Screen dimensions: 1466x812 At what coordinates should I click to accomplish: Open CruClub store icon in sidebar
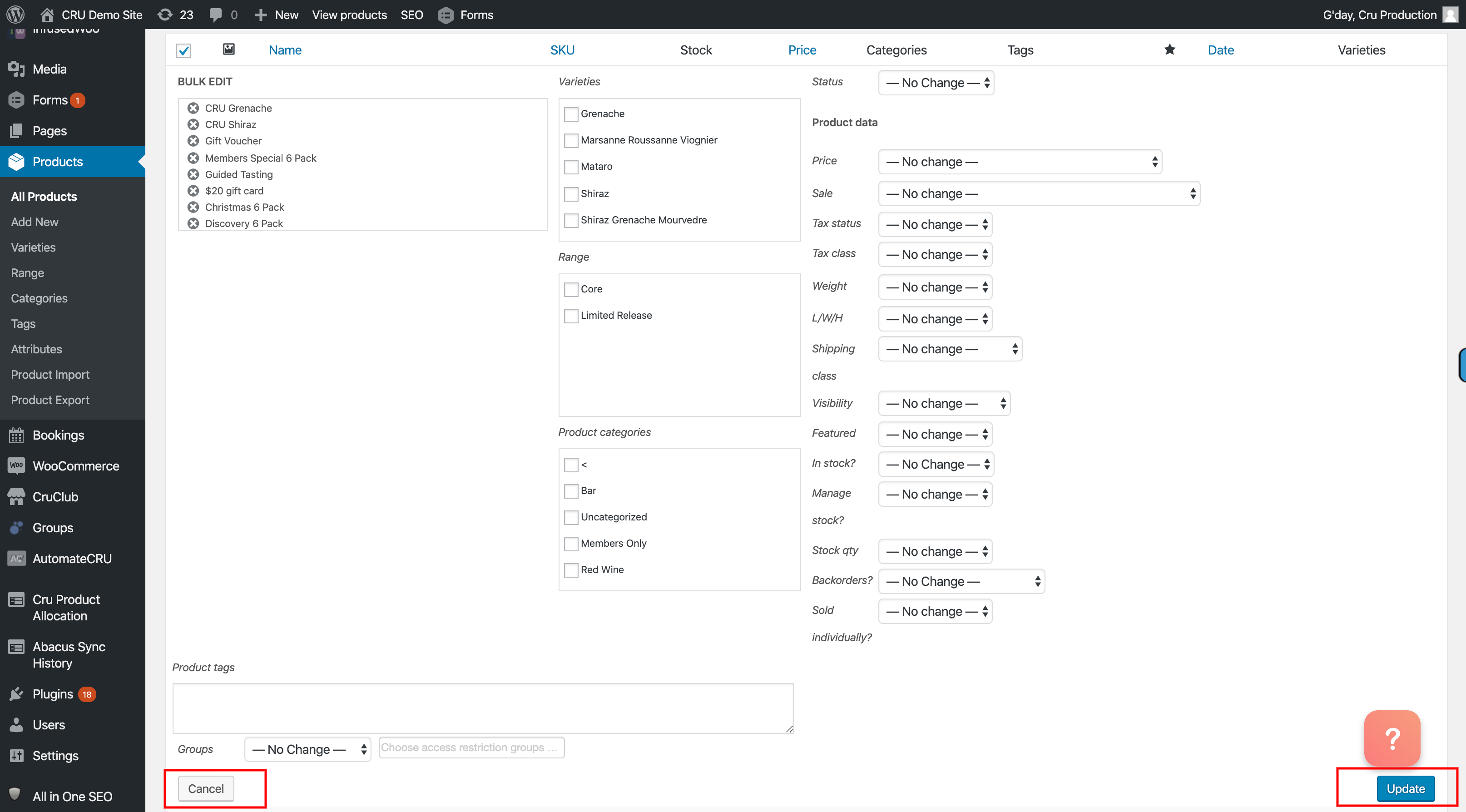[16, 497]
